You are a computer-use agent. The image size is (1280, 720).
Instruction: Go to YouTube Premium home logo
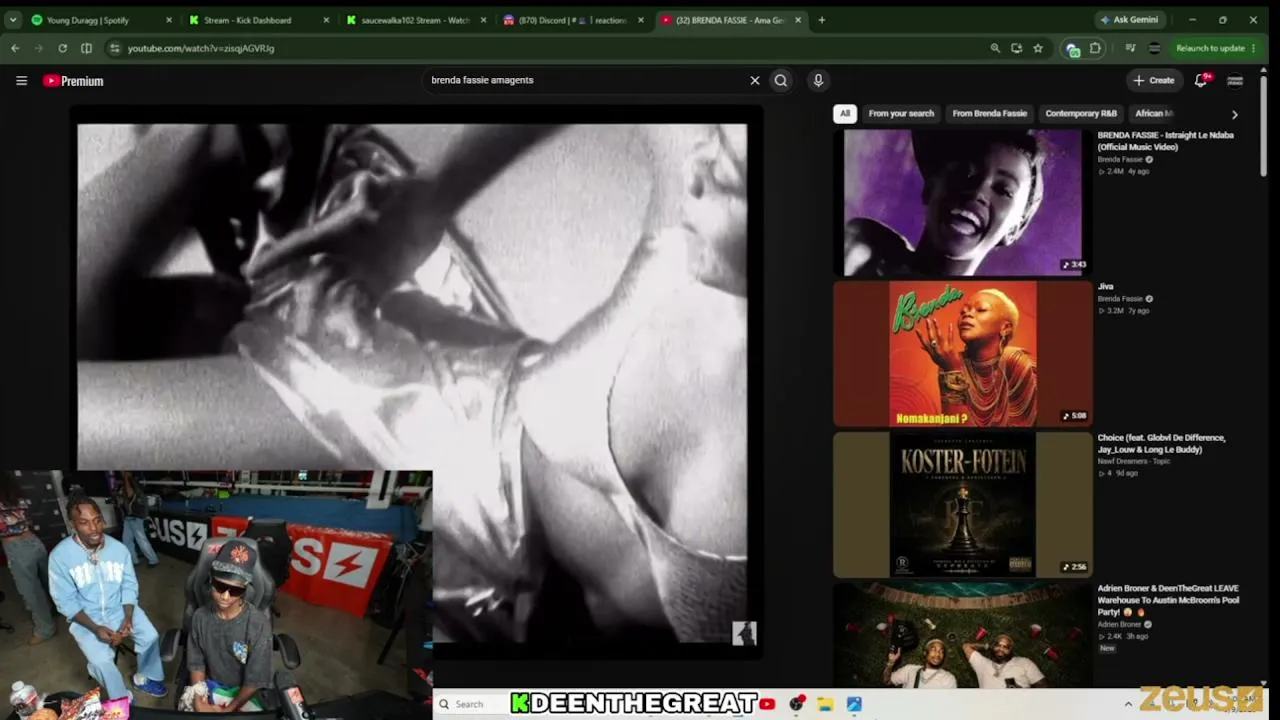(73, 81)
